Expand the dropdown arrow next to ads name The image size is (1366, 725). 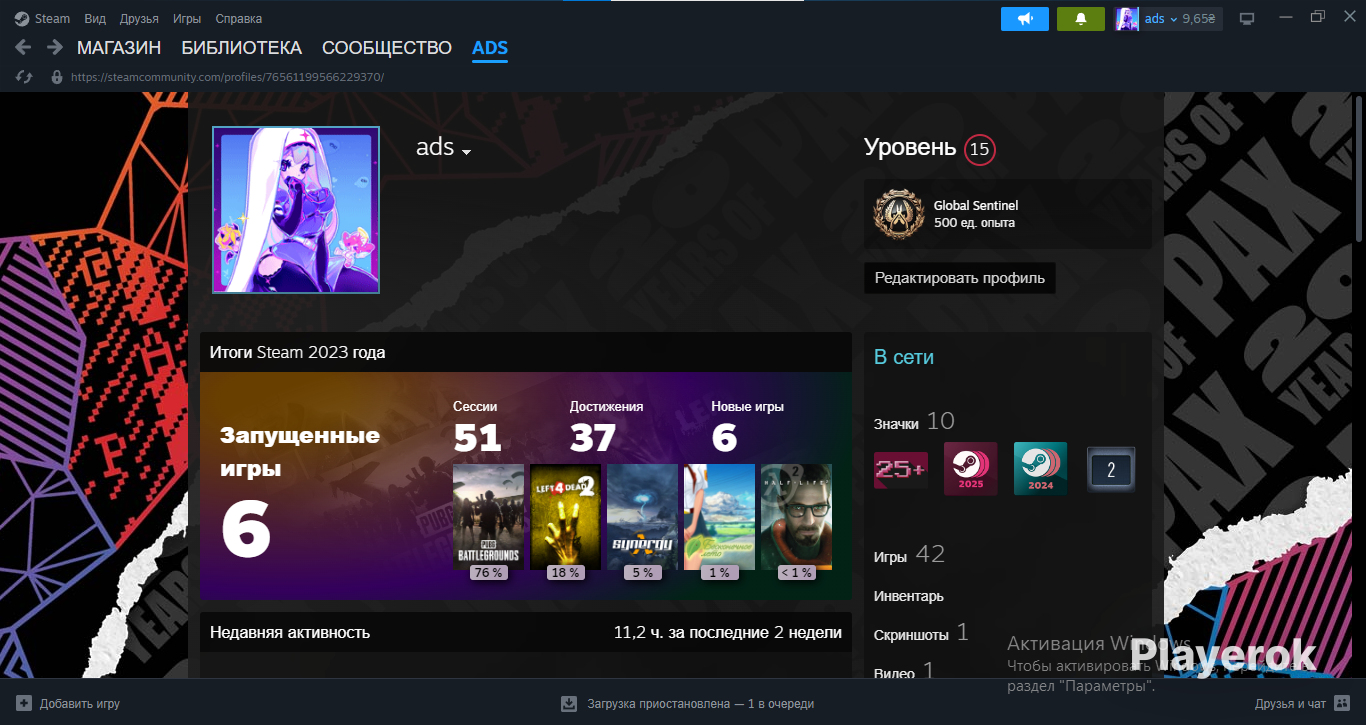point(466,152)
